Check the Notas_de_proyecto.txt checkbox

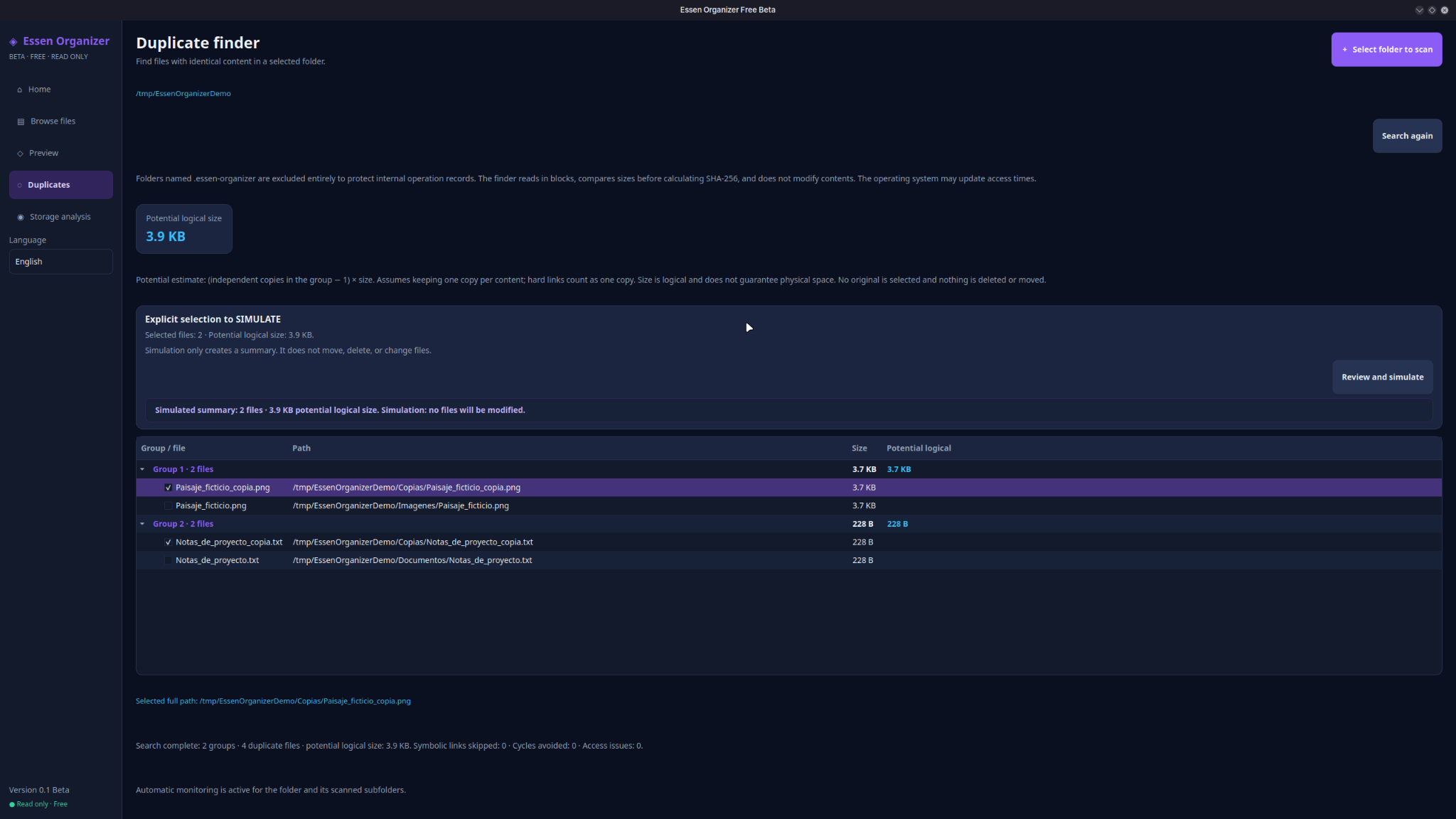tap(168, 560)
